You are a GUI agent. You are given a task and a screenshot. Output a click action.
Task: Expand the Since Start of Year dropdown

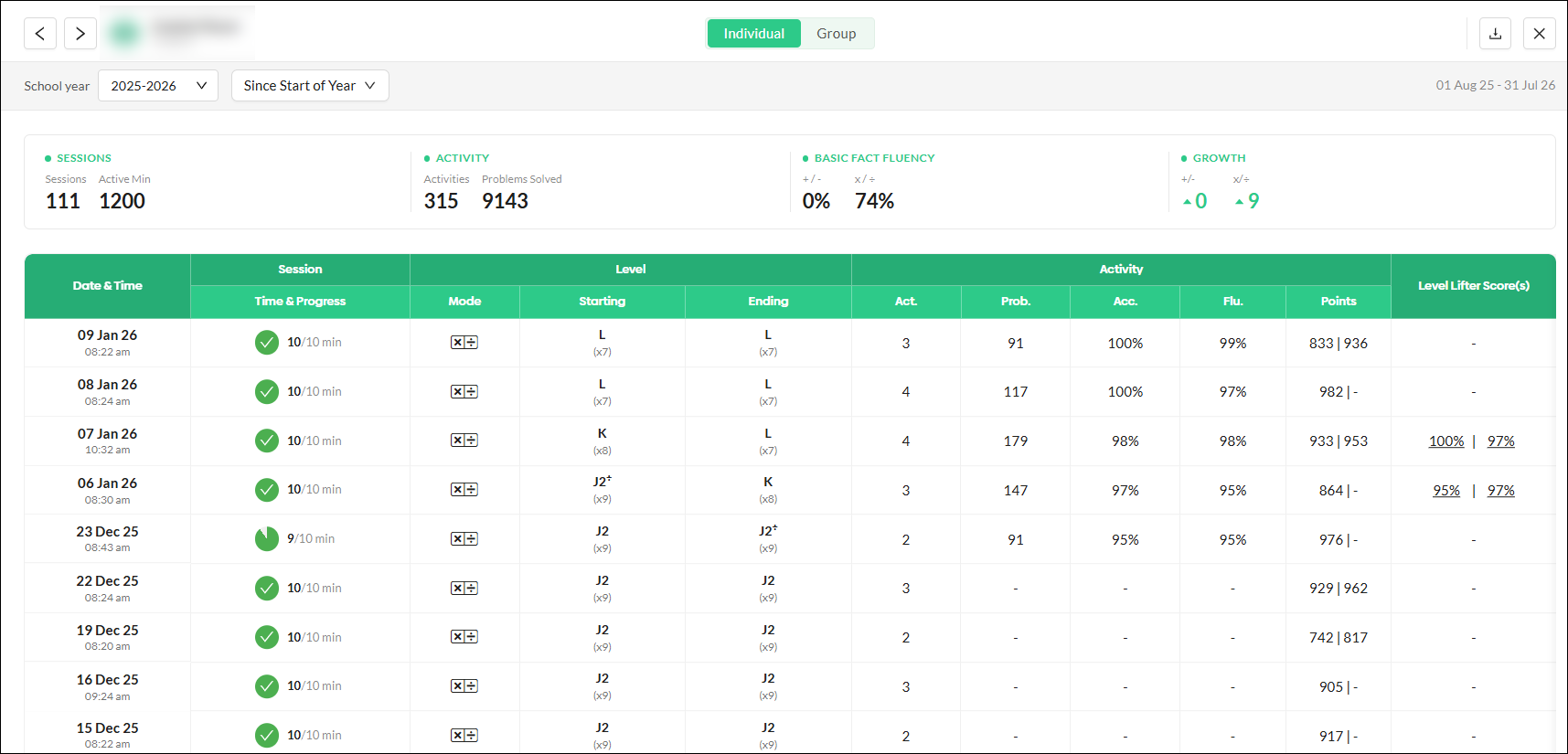tap(310, 86)
